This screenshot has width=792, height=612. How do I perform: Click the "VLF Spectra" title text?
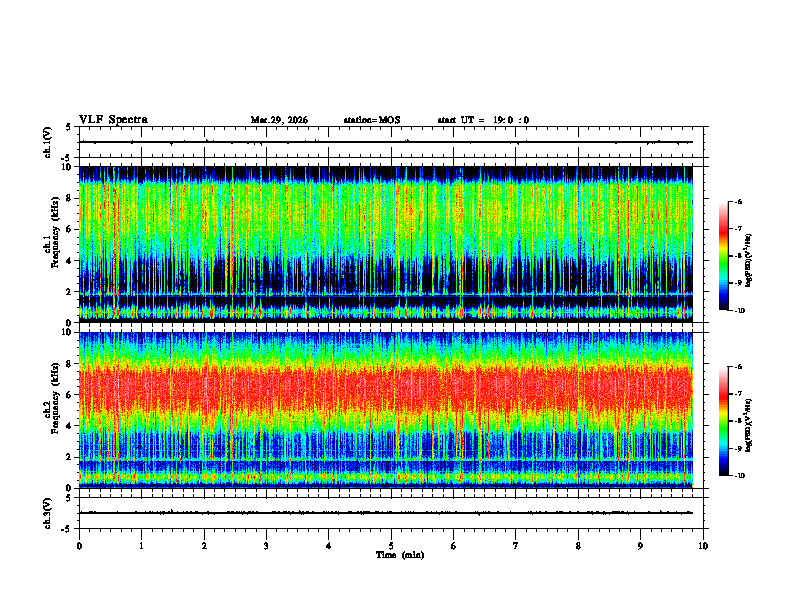click(x=113, y=120)
